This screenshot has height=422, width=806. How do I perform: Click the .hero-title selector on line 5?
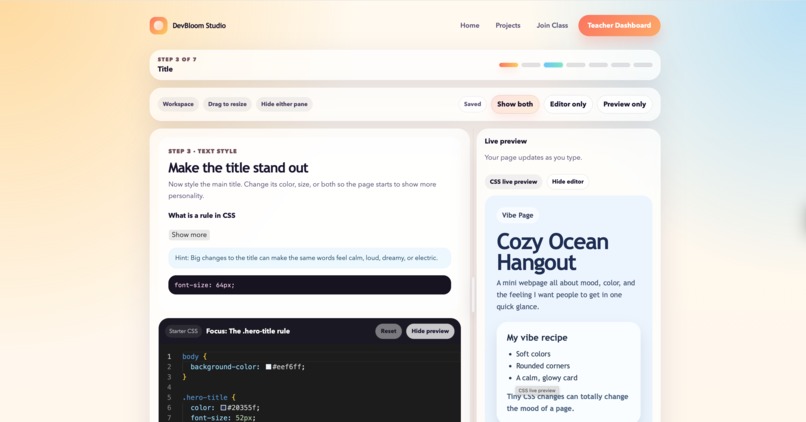point(205,397)
